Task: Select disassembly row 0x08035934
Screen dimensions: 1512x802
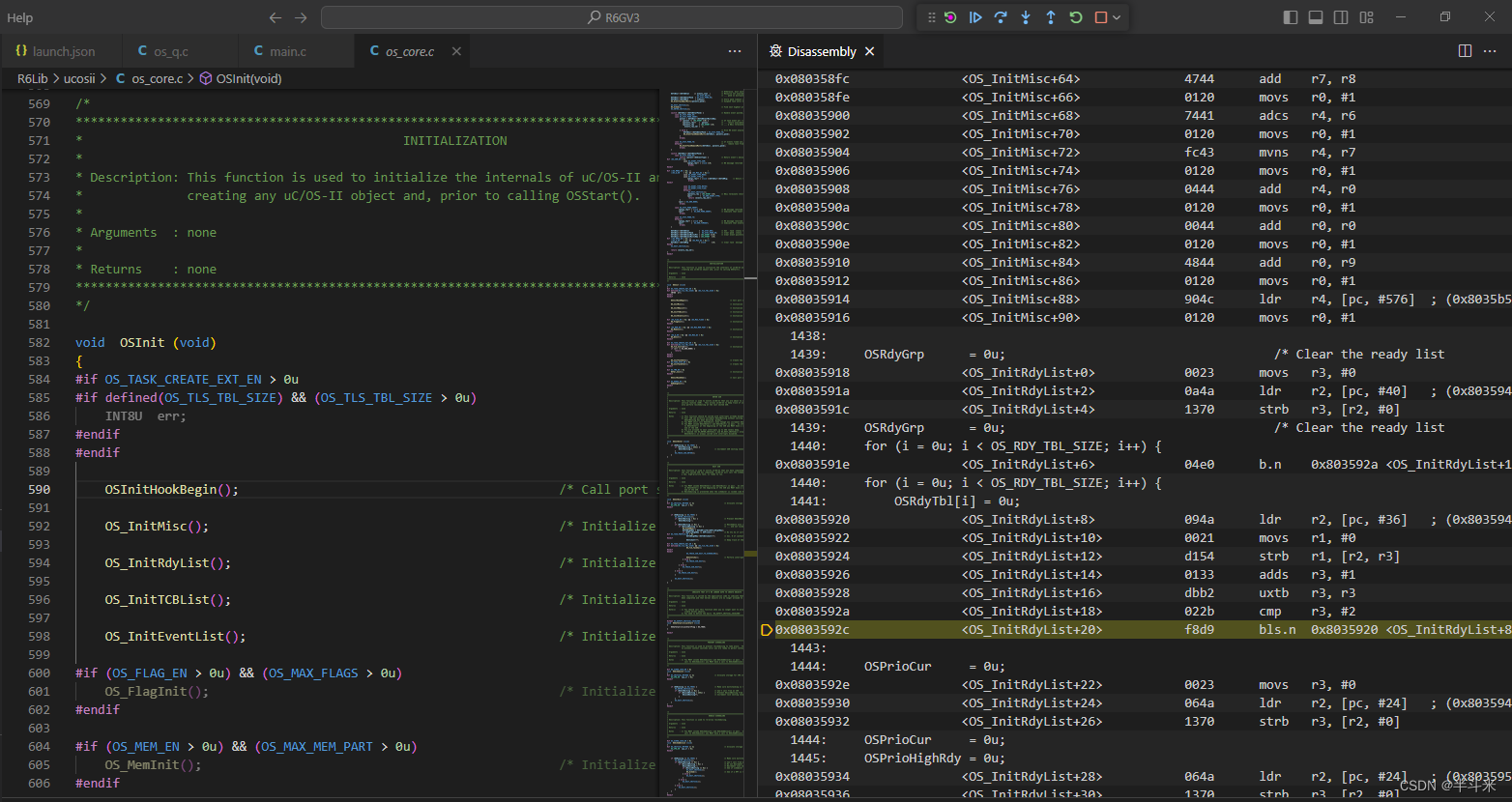Action: (x=1135, y=776)
